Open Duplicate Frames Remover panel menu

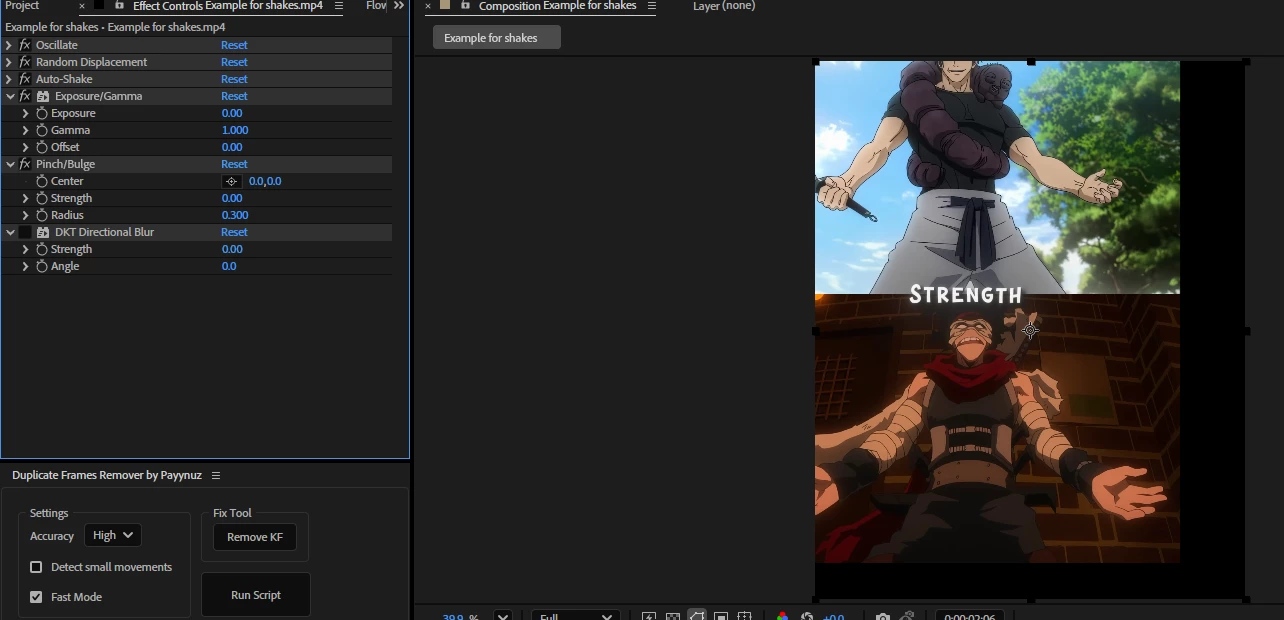[216, 475]
